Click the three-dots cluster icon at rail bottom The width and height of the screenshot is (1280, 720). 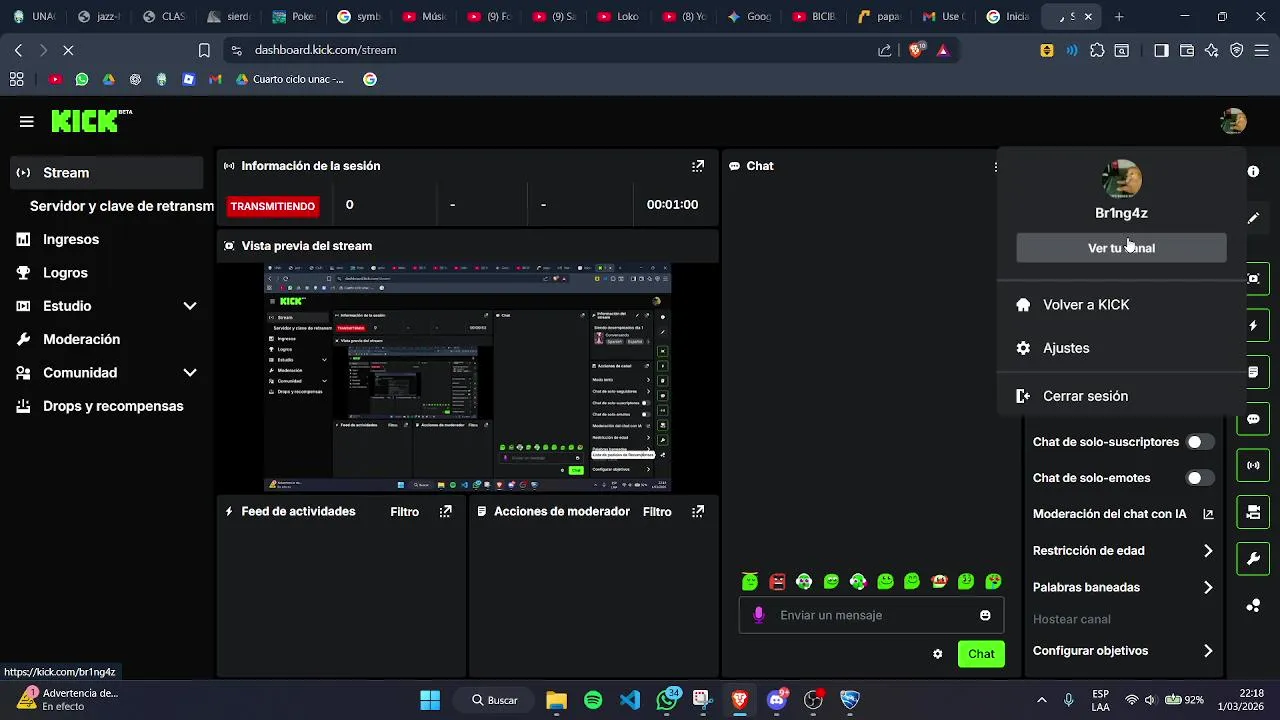tap(1253, 606)
